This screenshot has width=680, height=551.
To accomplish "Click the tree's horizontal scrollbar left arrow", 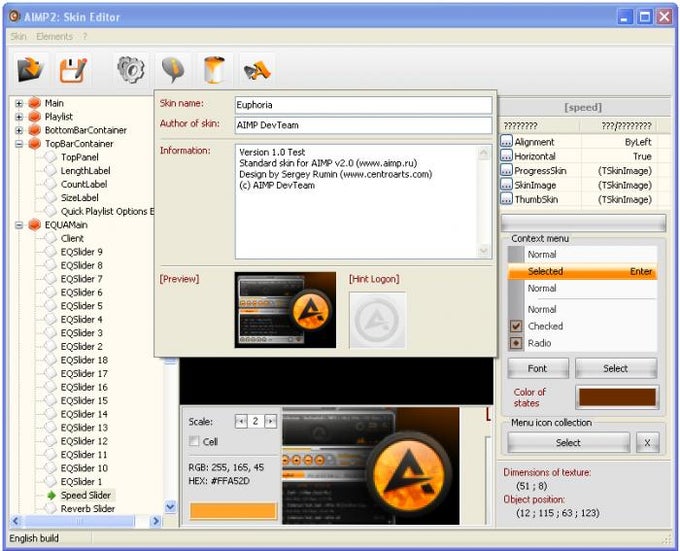I will pos(16,521).
